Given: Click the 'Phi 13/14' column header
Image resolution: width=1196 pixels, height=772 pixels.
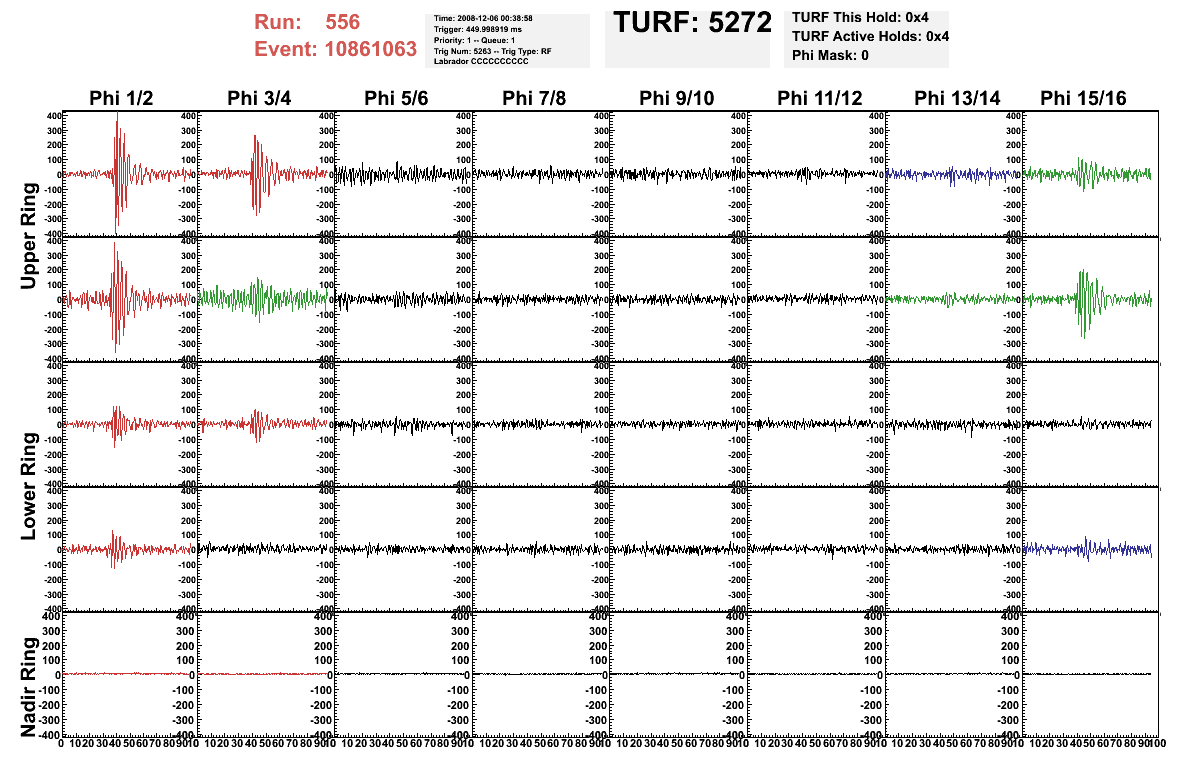Looking at the screenshot, I should [957, 98].
